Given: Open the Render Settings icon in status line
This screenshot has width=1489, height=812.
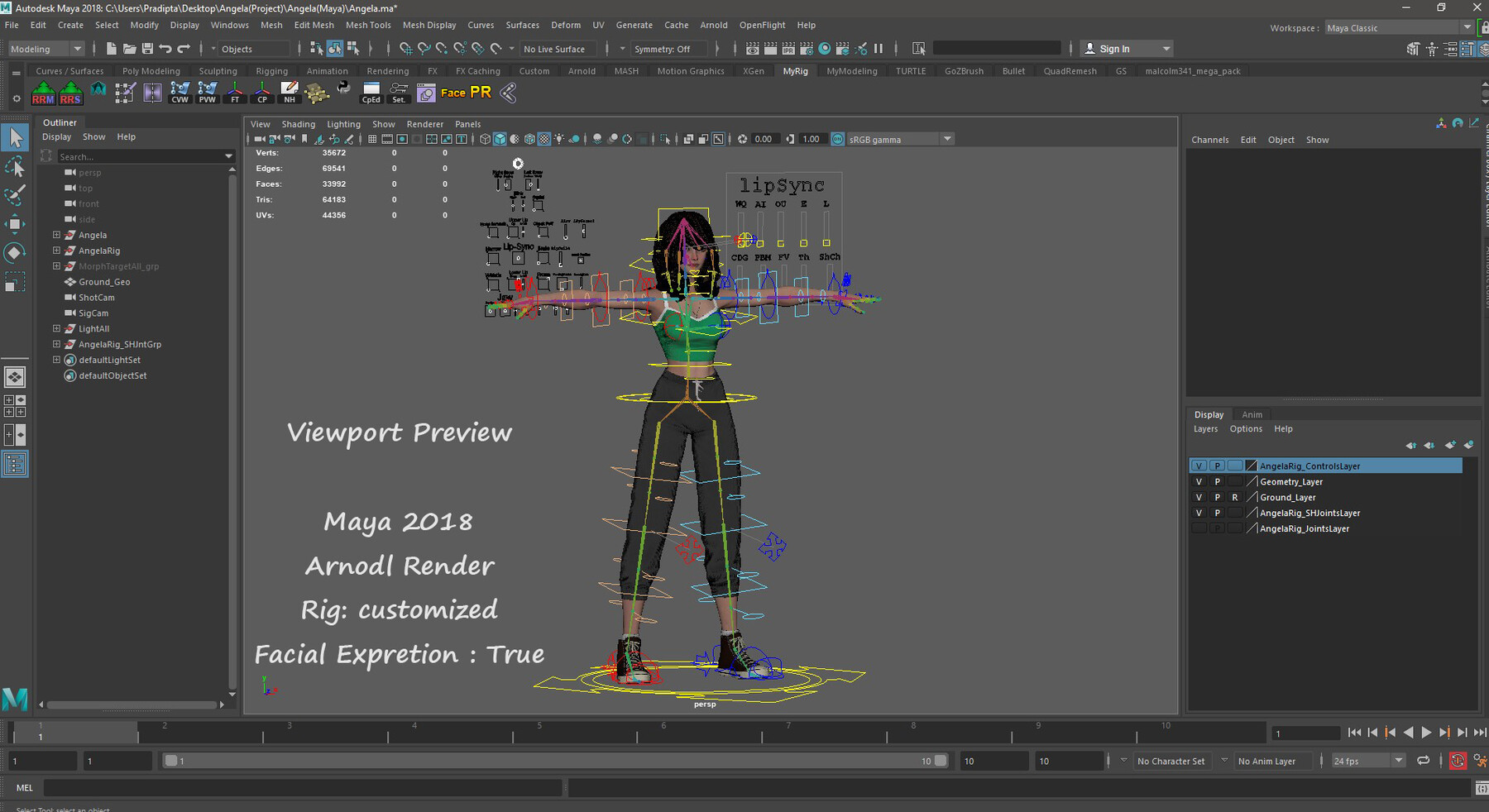Looking at the screenshot, I should (x=807, y=50).
